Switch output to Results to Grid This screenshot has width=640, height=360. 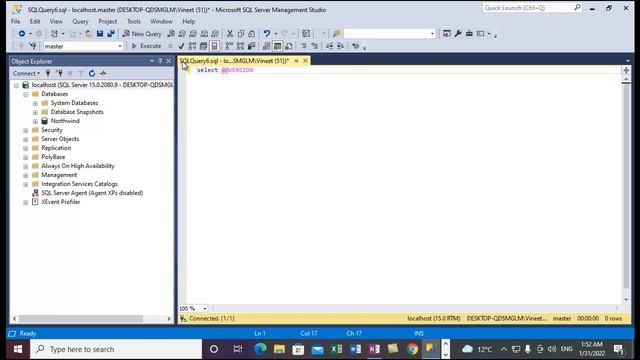pos(278,46)
